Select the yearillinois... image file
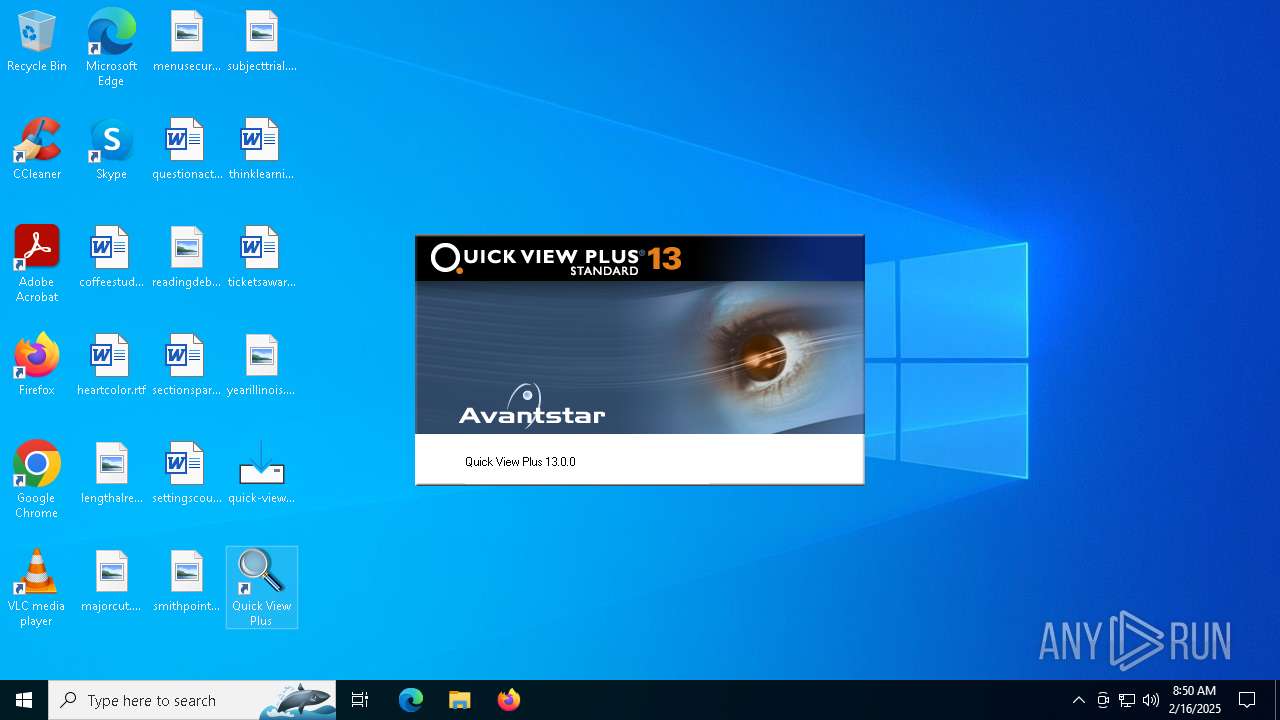This screenshot has height=720, width=1280. 261,366
